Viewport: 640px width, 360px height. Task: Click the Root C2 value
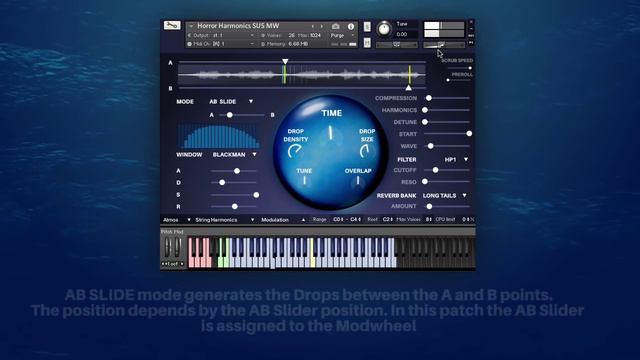coord(388,220)
